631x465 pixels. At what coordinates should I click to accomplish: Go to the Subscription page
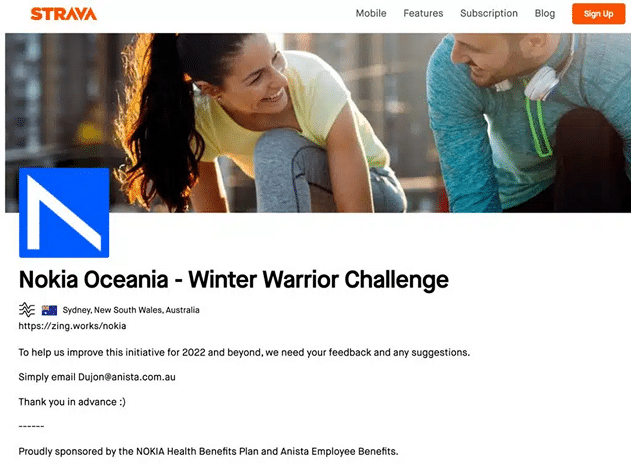coord(489,13)
